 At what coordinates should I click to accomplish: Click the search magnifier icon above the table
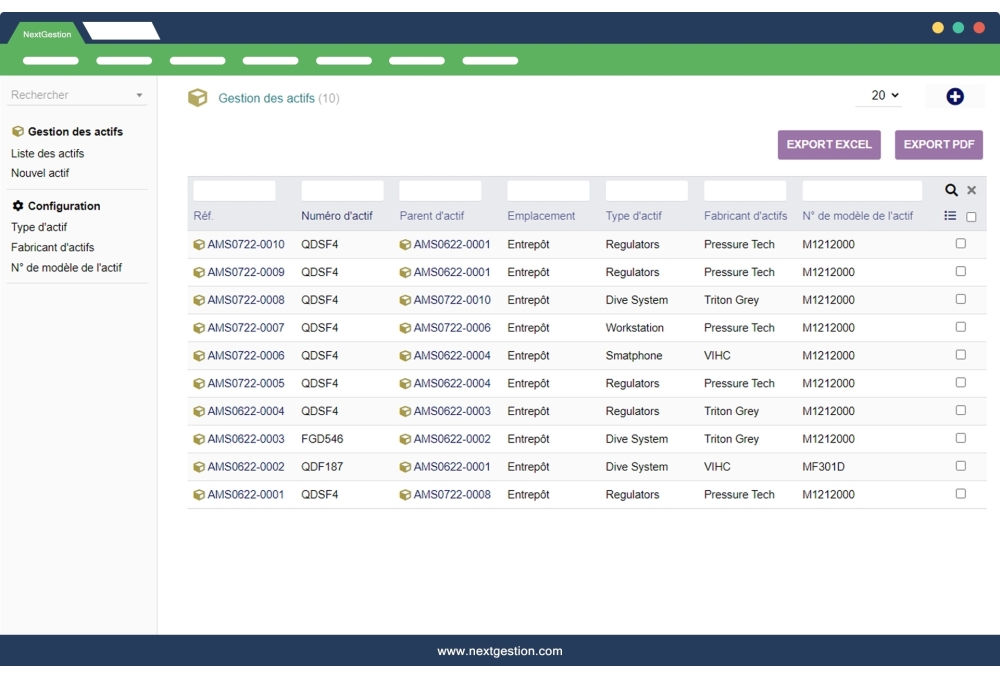pos(948,189)
